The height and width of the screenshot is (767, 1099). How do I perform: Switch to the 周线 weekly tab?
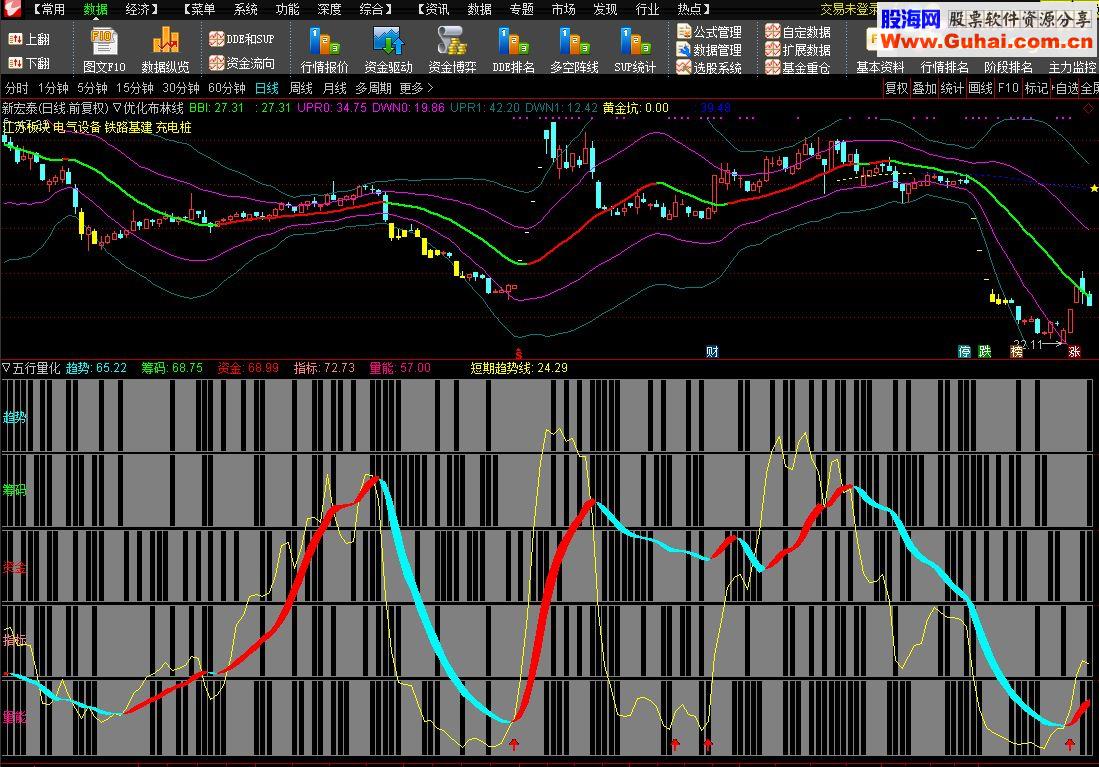[x=301, y=88]
